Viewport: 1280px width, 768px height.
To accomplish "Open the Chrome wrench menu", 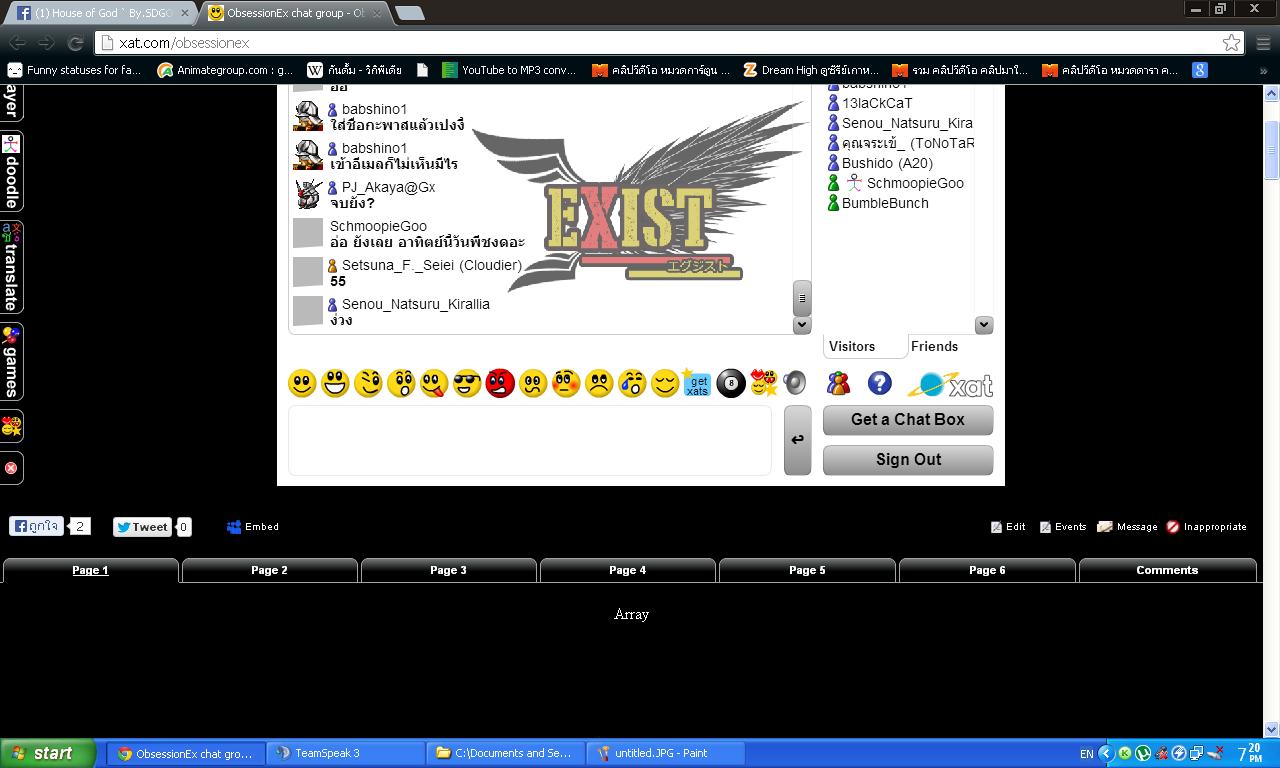I will pos(1263,43).
